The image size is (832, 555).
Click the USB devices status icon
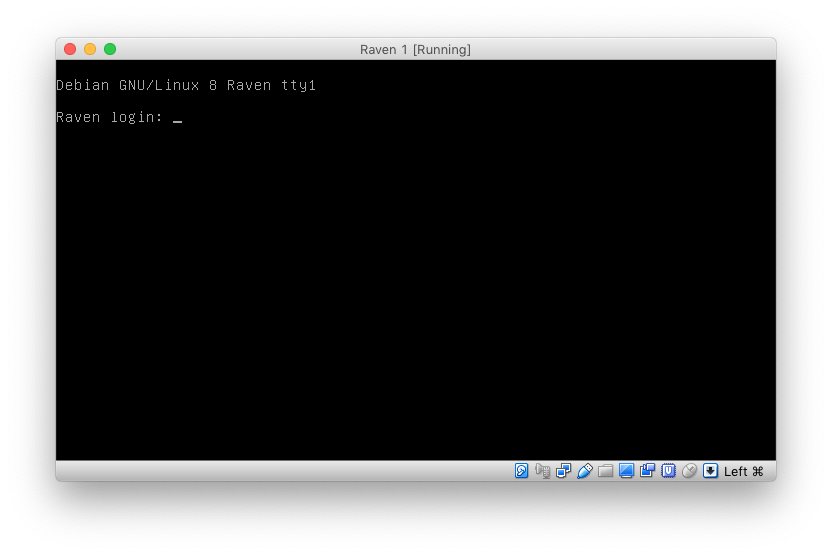584,471
